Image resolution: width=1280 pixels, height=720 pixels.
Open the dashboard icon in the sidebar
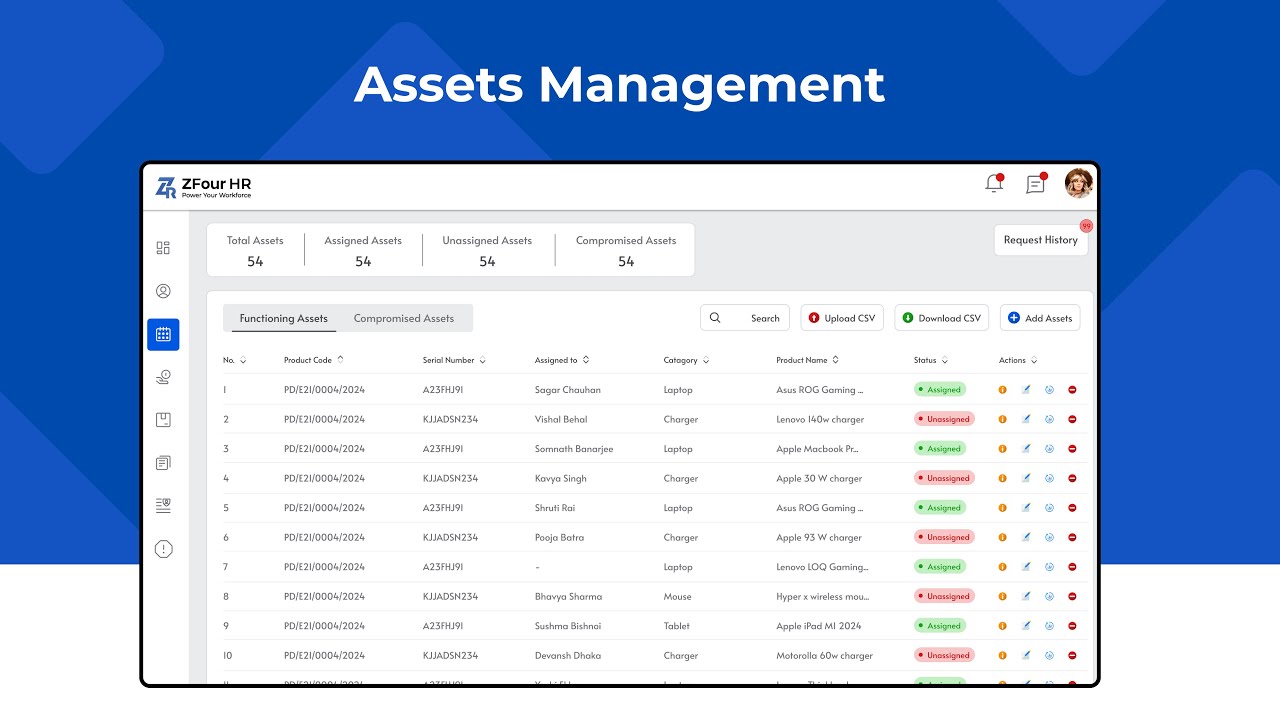(x=163, y=247)
